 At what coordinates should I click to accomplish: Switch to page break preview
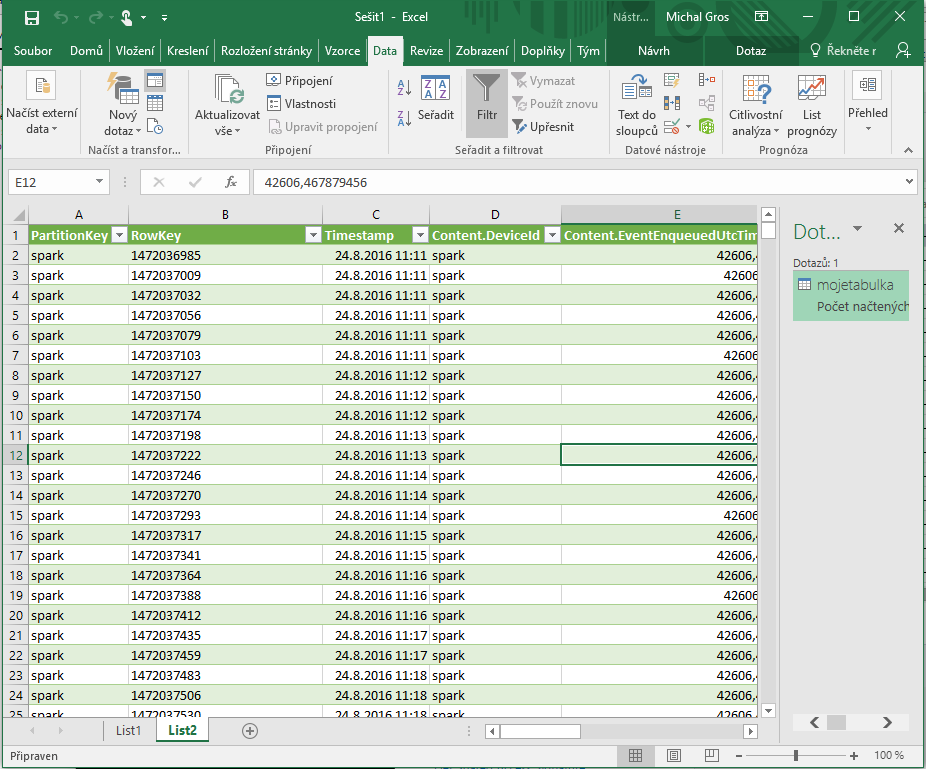pyautogui.click(x=710, y=755)
